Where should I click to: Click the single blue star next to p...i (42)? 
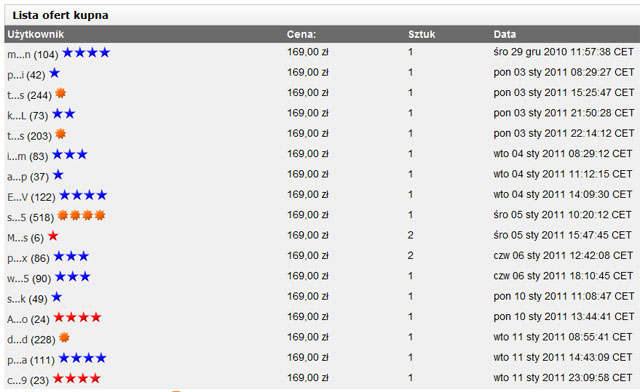[54, 73]
